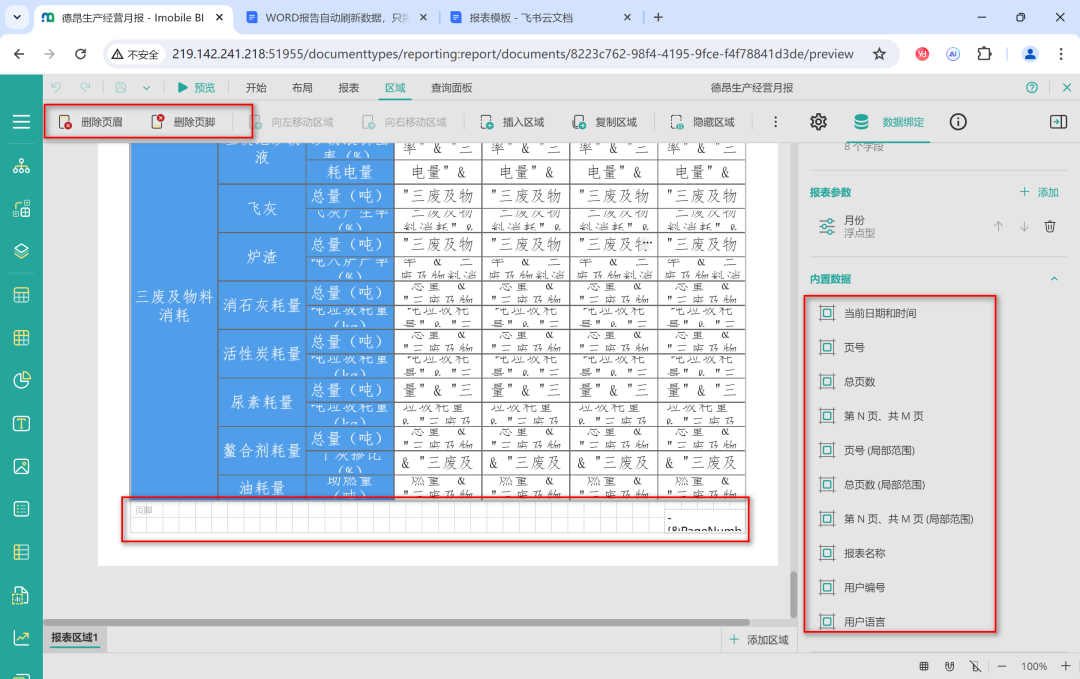Image resolution: width=1080 pixels, height=679 pixels.
Task: Switch to the 布局 menu tab
Action: pyautogui.click(x=302, y=88)
